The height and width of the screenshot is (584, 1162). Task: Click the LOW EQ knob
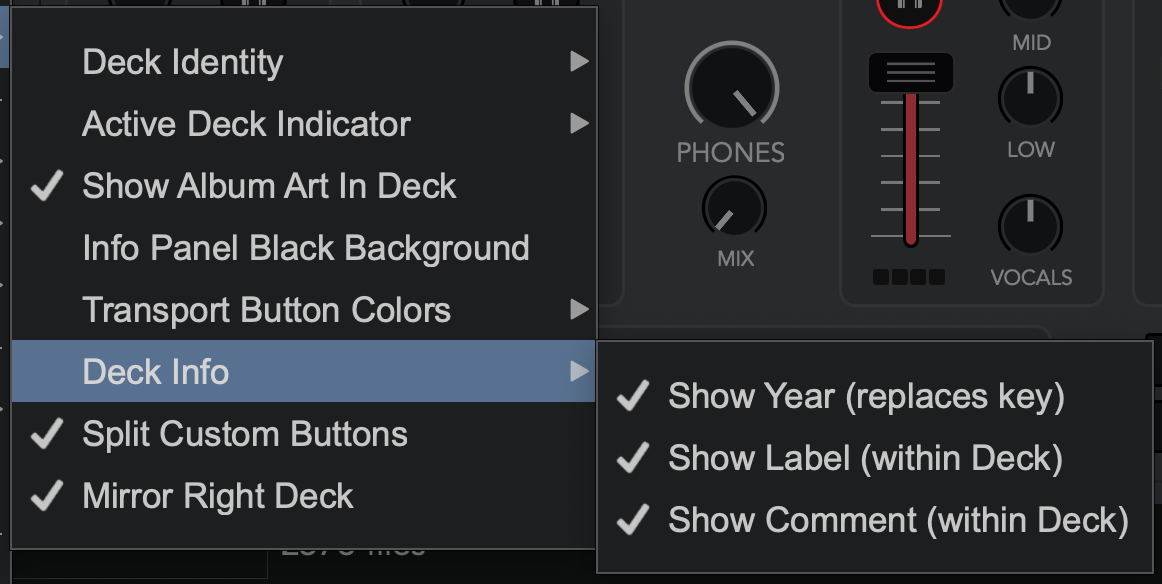click(1030, 99)
